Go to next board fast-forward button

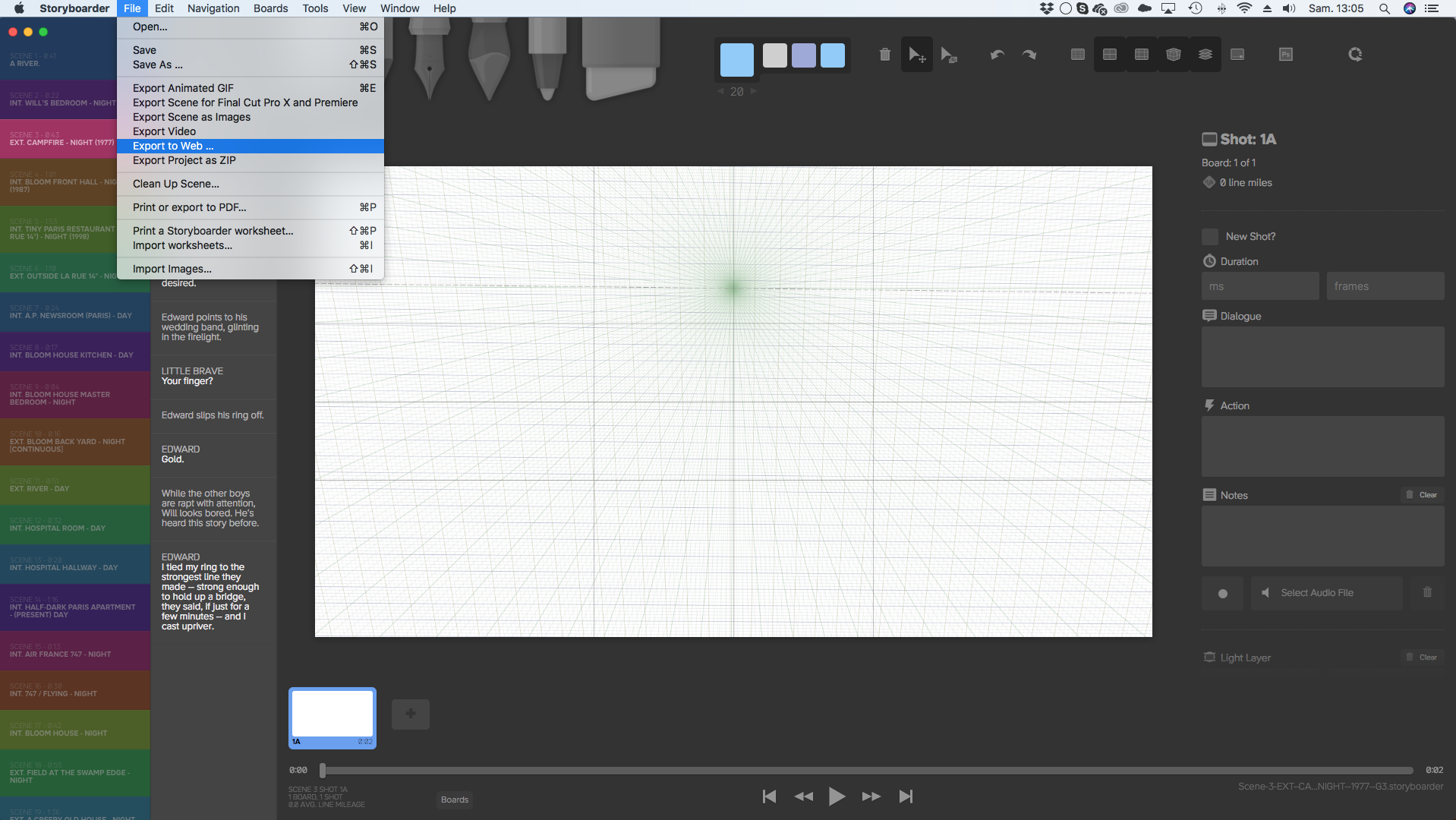(x=871, y=796)
